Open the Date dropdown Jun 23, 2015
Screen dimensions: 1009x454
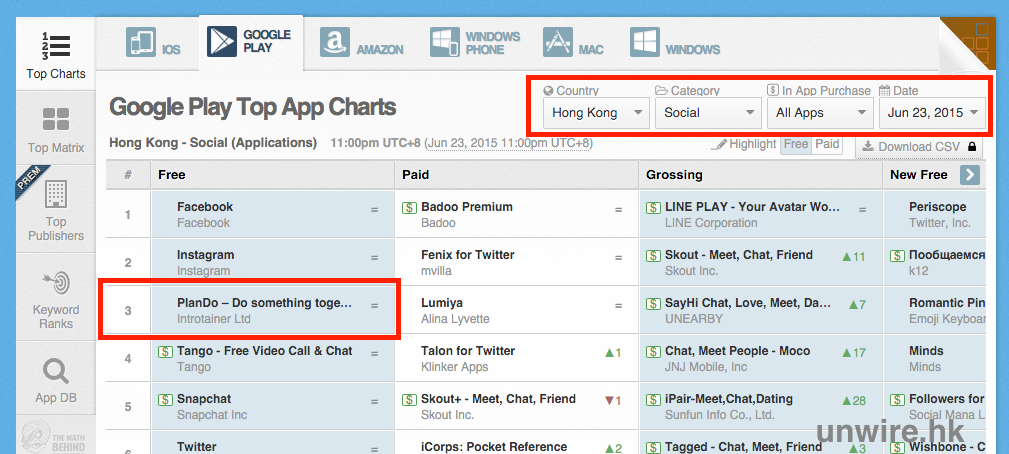(932, 113)
